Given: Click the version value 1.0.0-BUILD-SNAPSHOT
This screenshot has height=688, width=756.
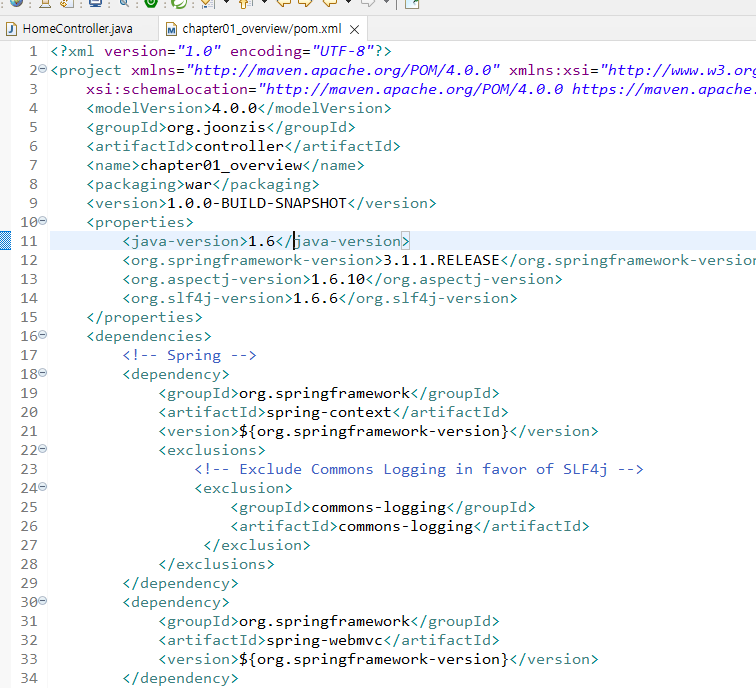Looking at the screenshot, I should [257, 203].
